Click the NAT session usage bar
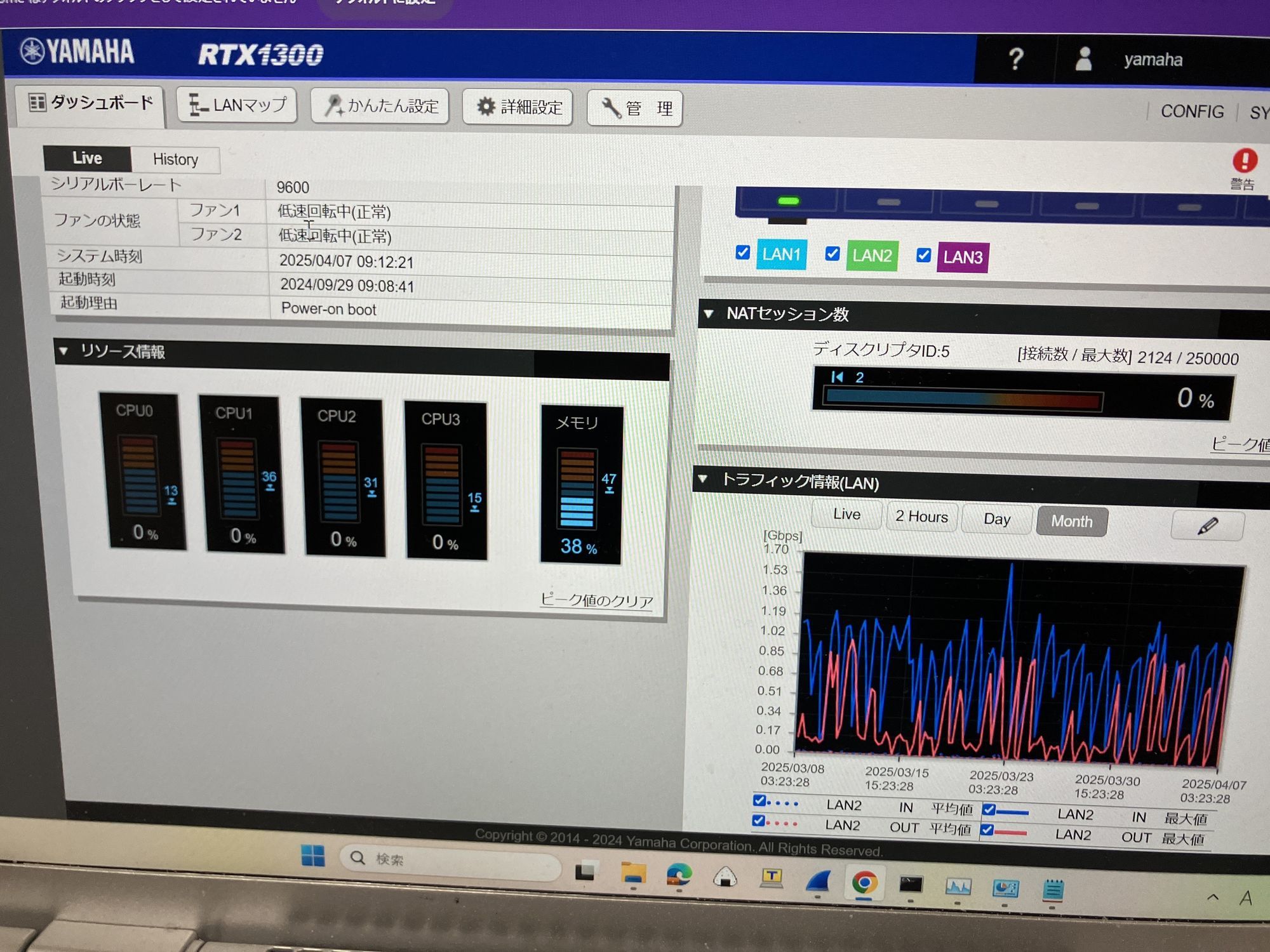The height and width of the screenshot is (952, 1270). coord(963,400)
